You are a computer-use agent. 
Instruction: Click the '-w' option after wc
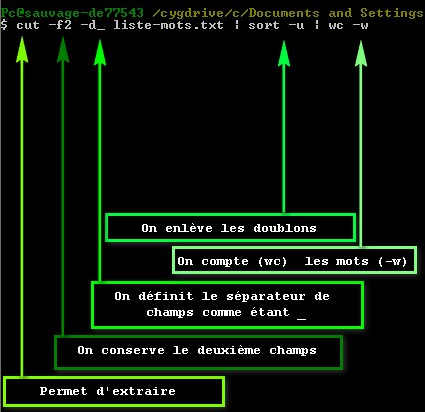(x=360, y=26)
